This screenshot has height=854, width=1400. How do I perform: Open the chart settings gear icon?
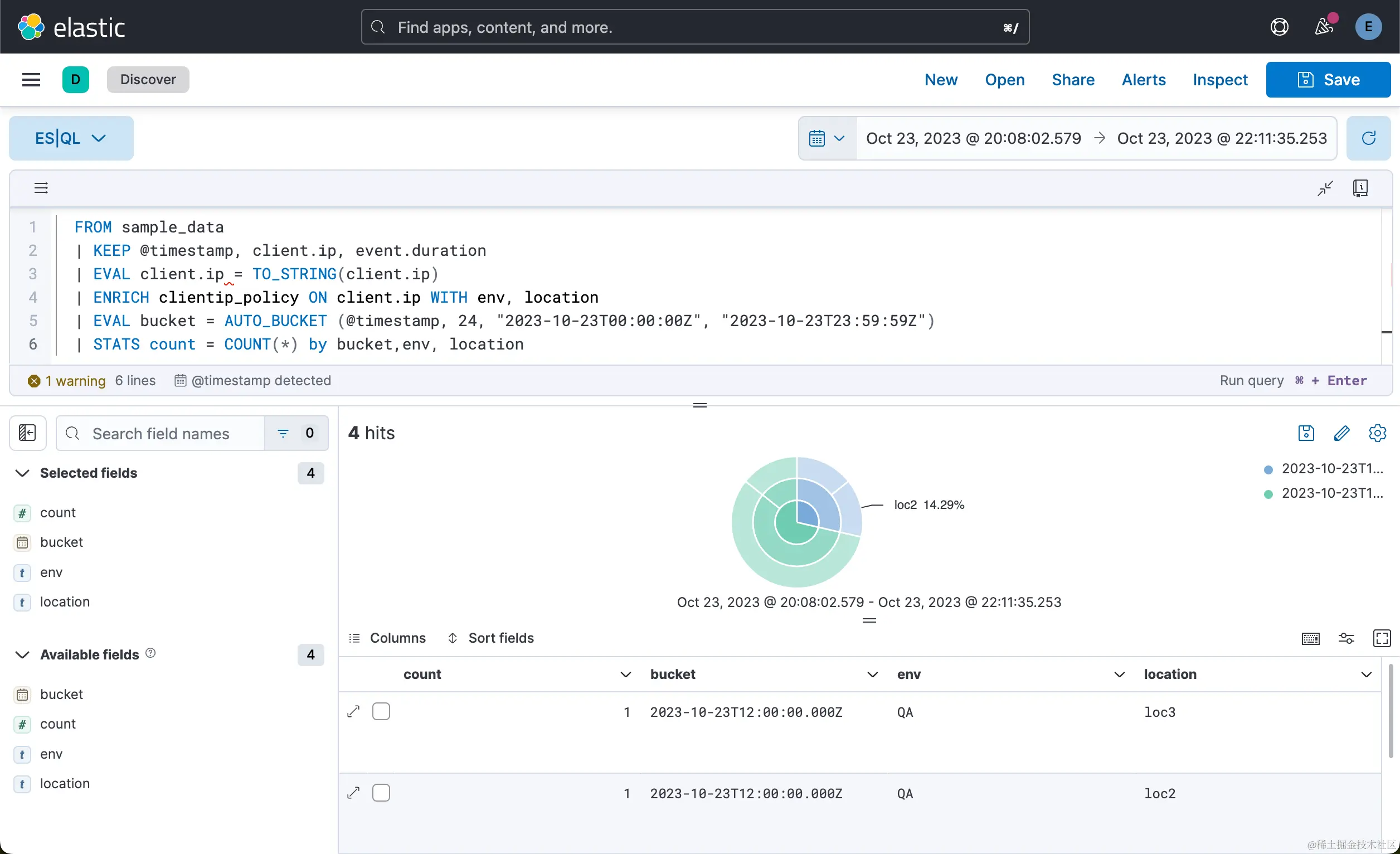point(1377,433)
